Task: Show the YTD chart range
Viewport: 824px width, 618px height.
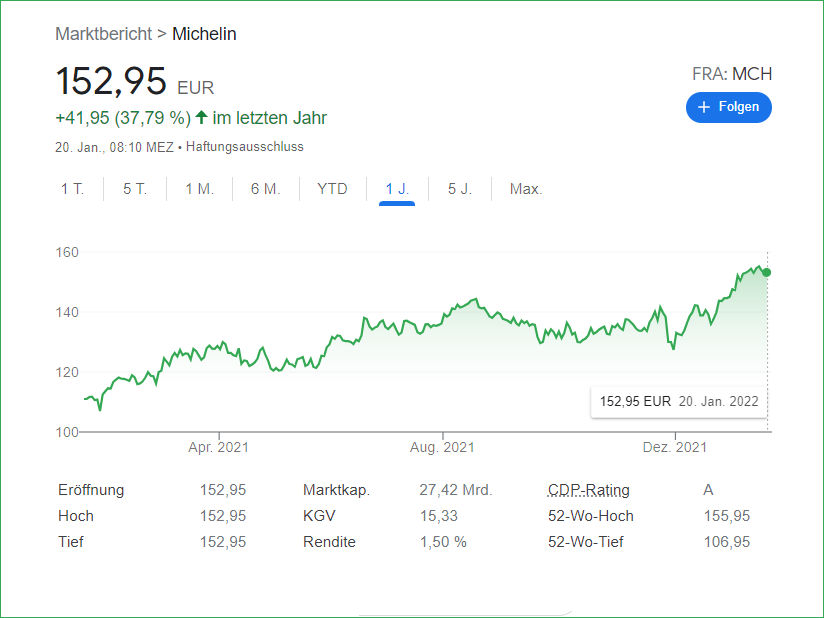Action: click(332, 189)
